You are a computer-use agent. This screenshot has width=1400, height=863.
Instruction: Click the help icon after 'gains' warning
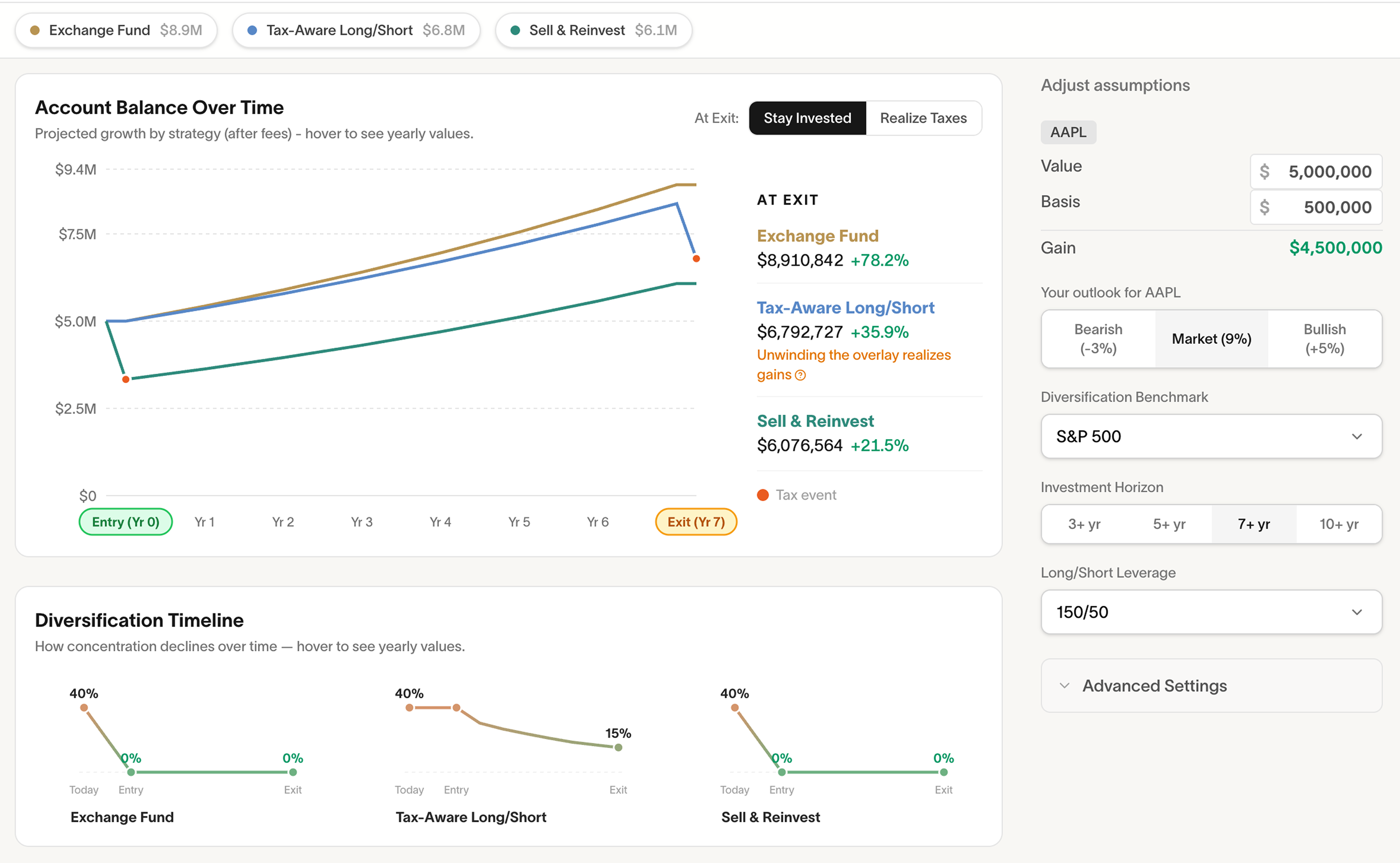coord(800,375)
